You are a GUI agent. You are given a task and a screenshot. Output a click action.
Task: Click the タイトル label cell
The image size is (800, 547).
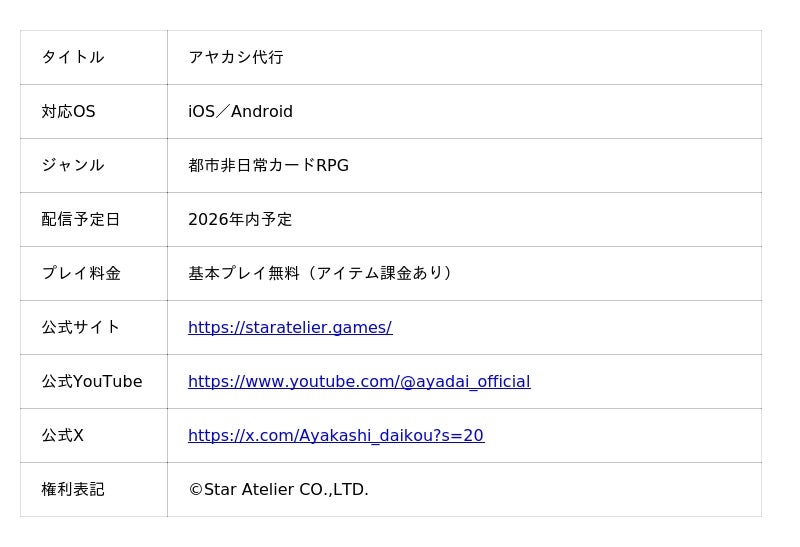coord(94,57)
